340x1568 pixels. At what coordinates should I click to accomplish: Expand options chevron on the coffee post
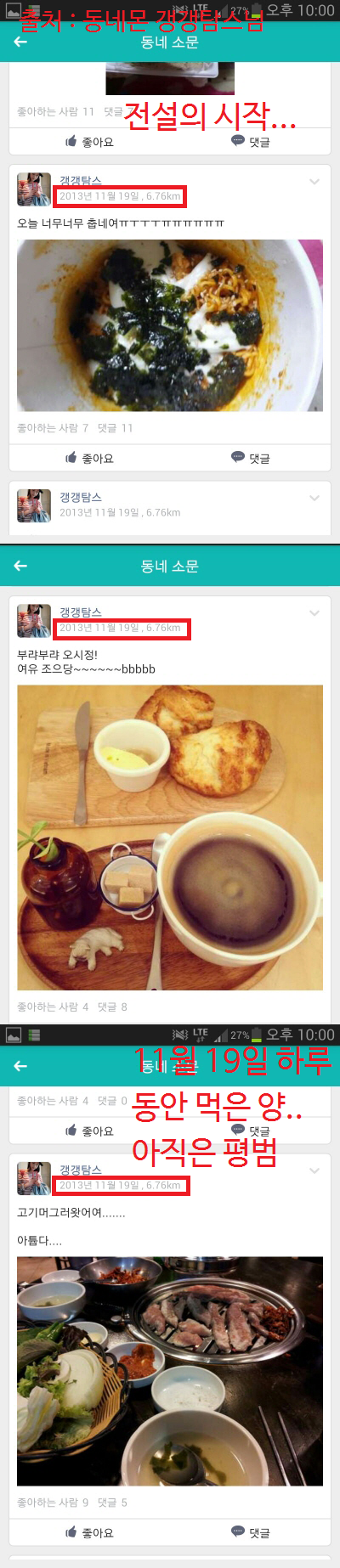[314, 612]
